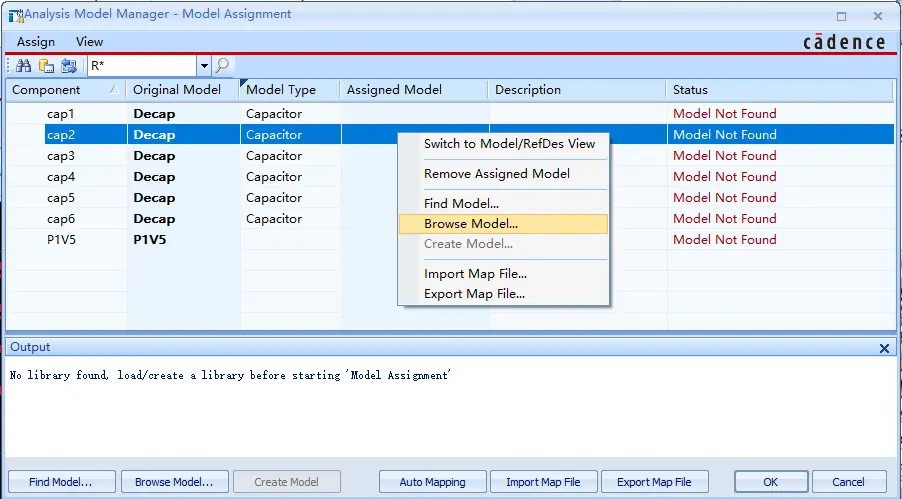
Task: Open the Assign menu
Action: (36, 41)
